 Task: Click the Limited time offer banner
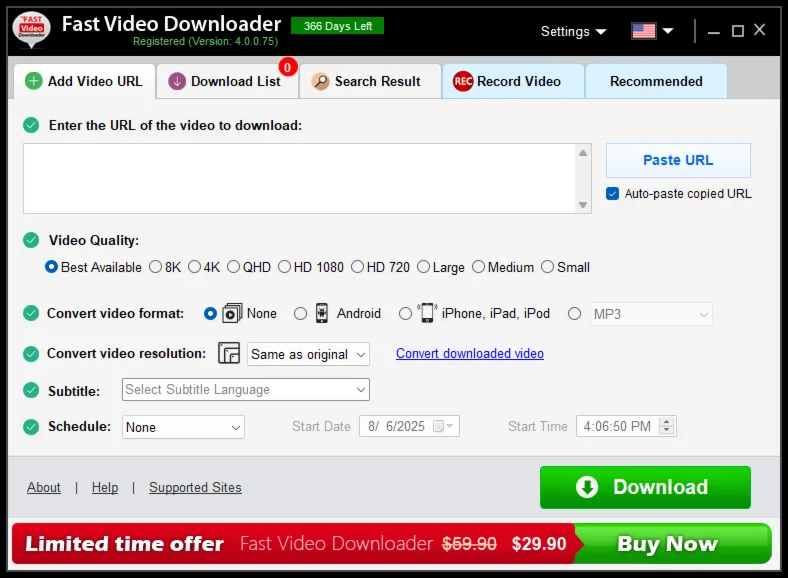coord(293,543)
